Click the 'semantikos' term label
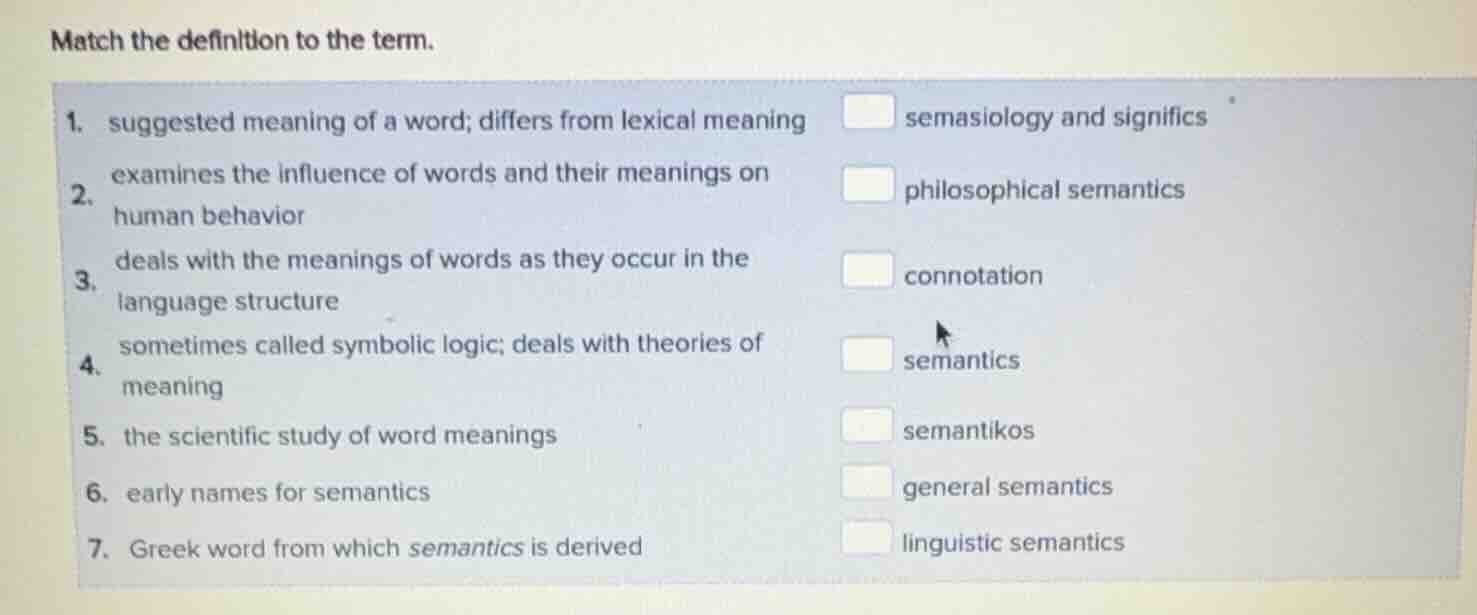 coord(968,431)
